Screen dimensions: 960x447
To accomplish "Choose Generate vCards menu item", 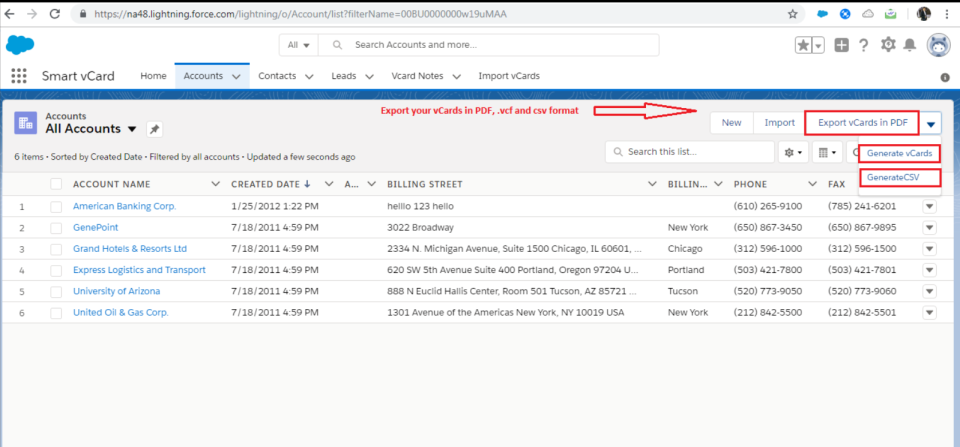I will [x=899, y=153].
